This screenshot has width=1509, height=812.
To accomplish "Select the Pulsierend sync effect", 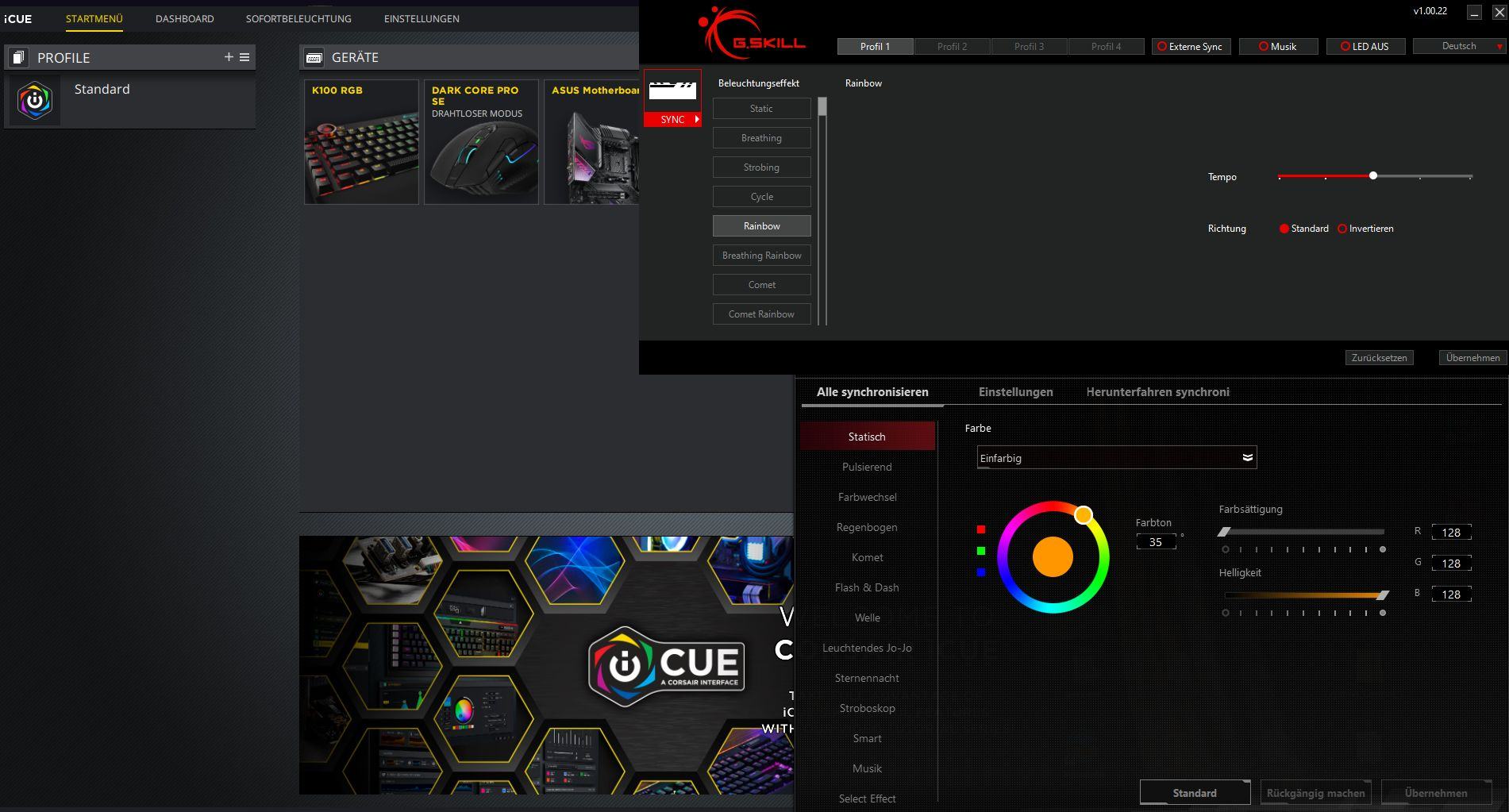I will coord(867,467).
